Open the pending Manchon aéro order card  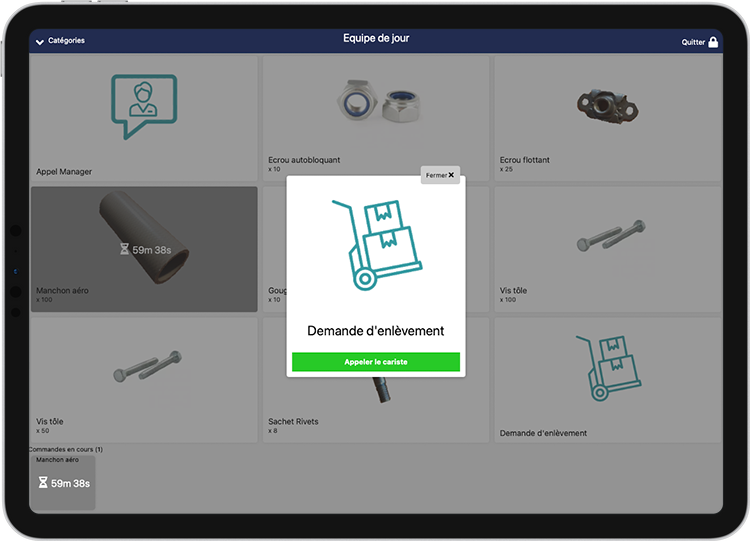(x=63, y=482)
